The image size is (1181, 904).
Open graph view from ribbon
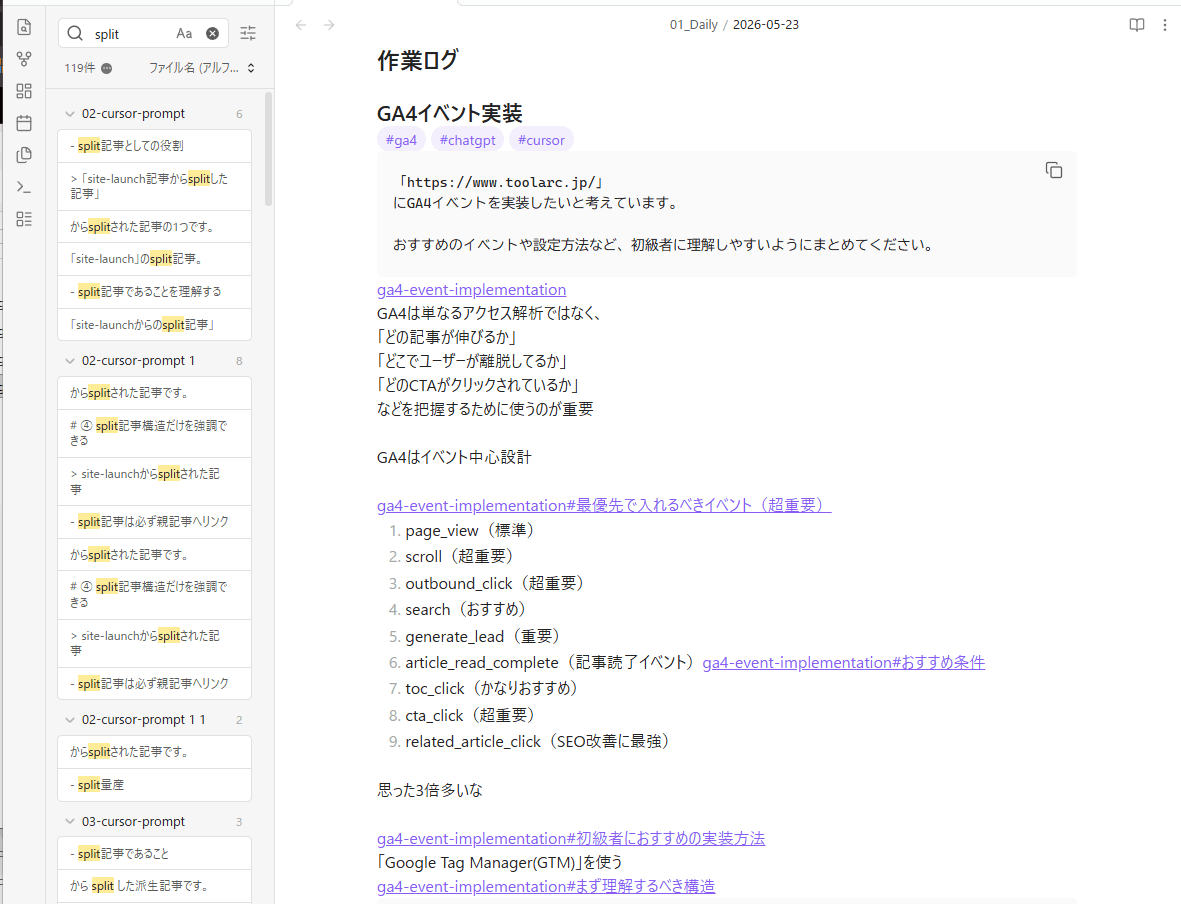[x=24, y=59]
